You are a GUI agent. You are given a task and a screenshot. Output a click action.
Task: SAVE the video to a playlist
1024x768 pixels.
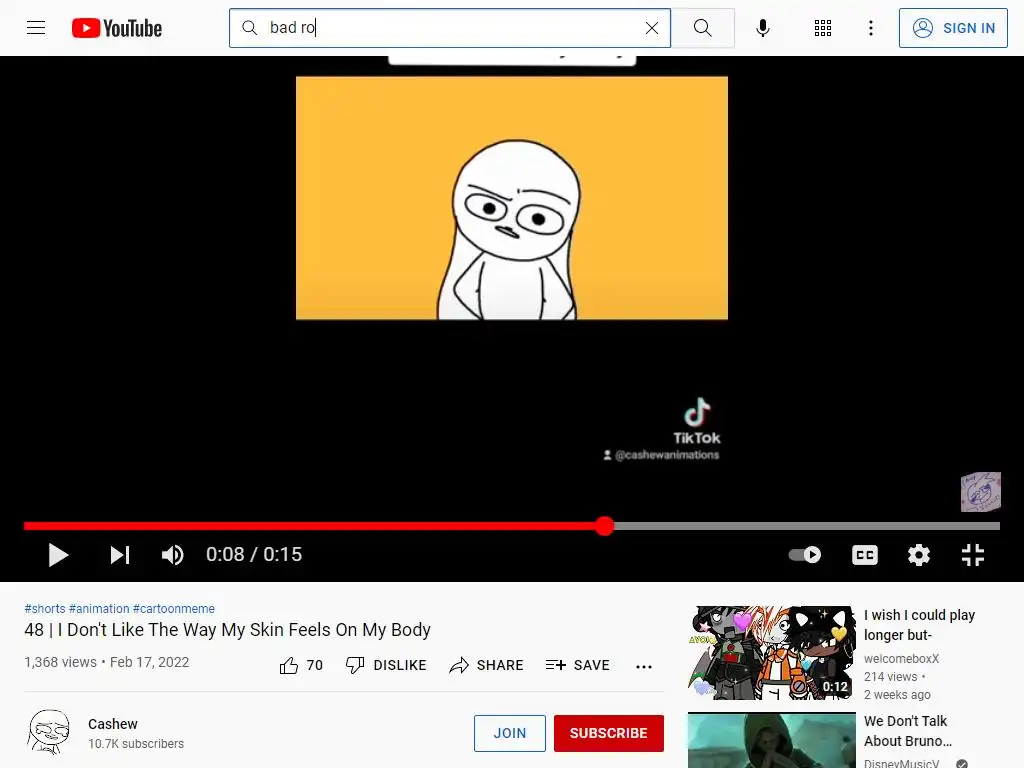click(x=577, y=665)
